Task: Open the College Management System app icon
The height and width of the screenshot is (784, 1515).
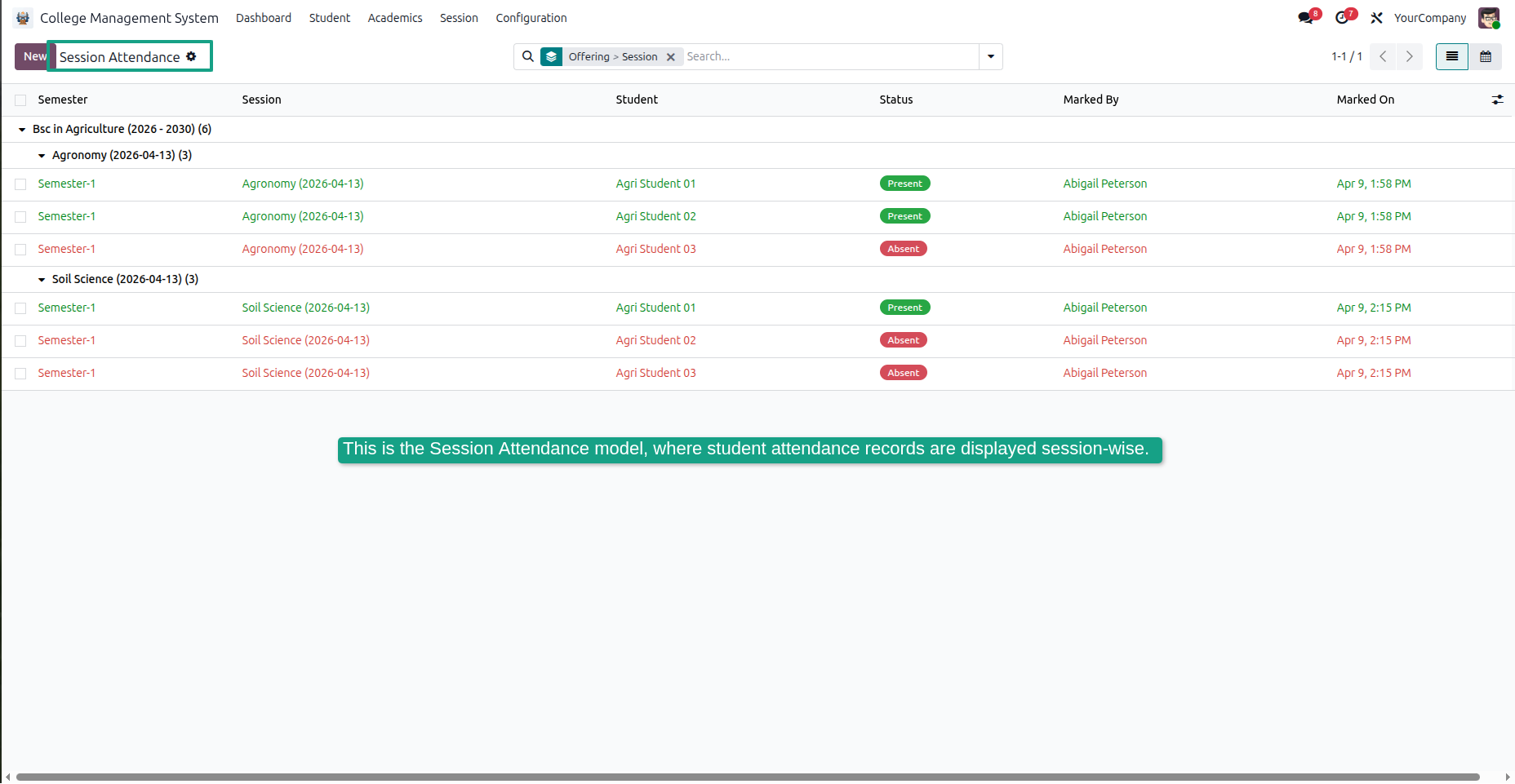Action: tap(23, 18)
